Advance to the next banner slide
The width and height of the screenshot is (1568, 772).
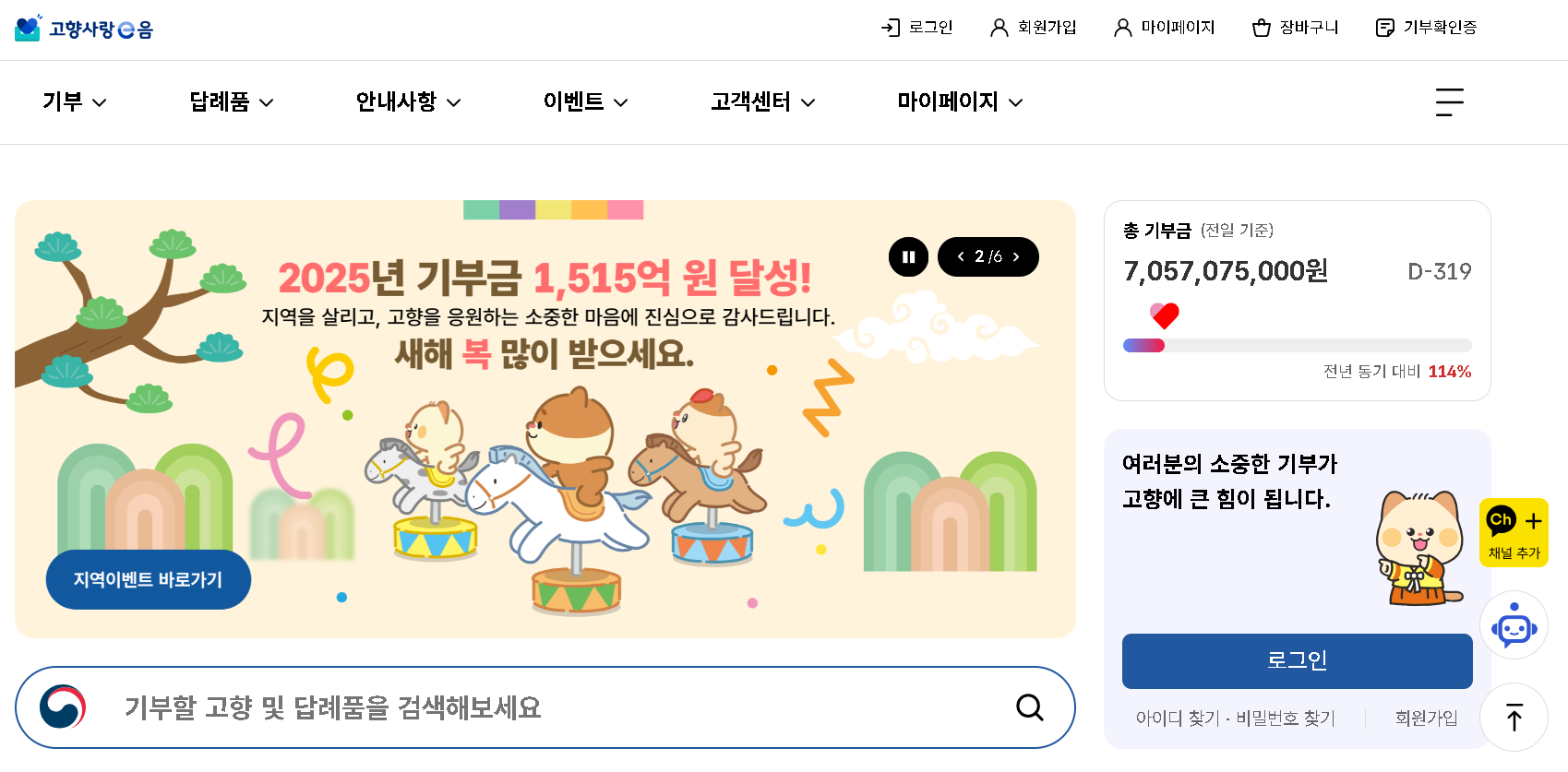(1017, 256)
